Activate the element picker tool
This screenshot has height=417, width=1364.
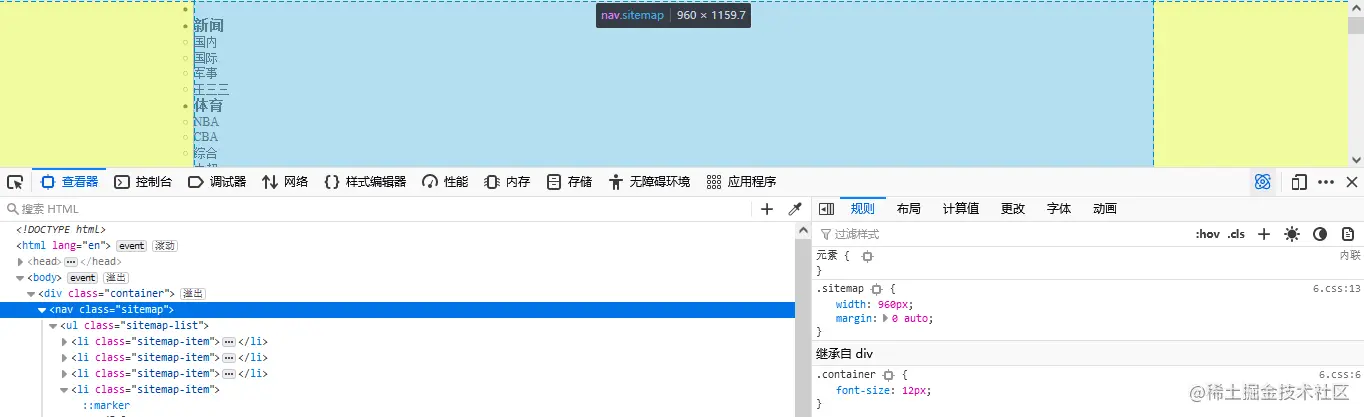[15, 182]
